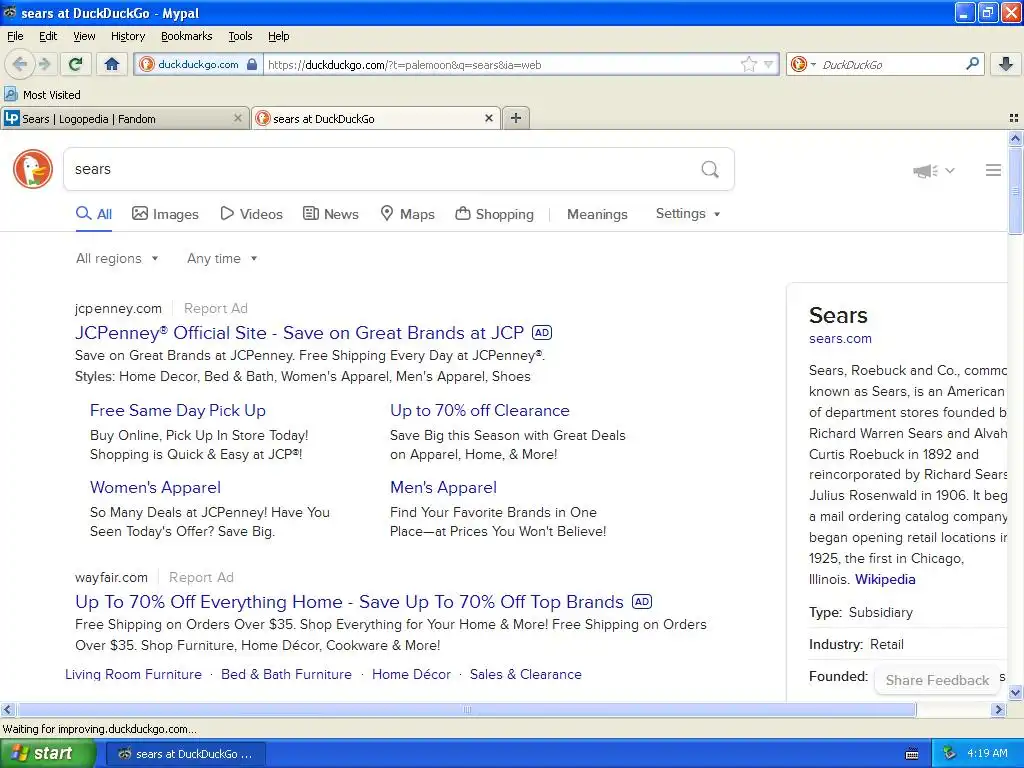This screenshot has width=1024, height=768.
Task: Expand the Any time filter dropdown
Action: 222,259
